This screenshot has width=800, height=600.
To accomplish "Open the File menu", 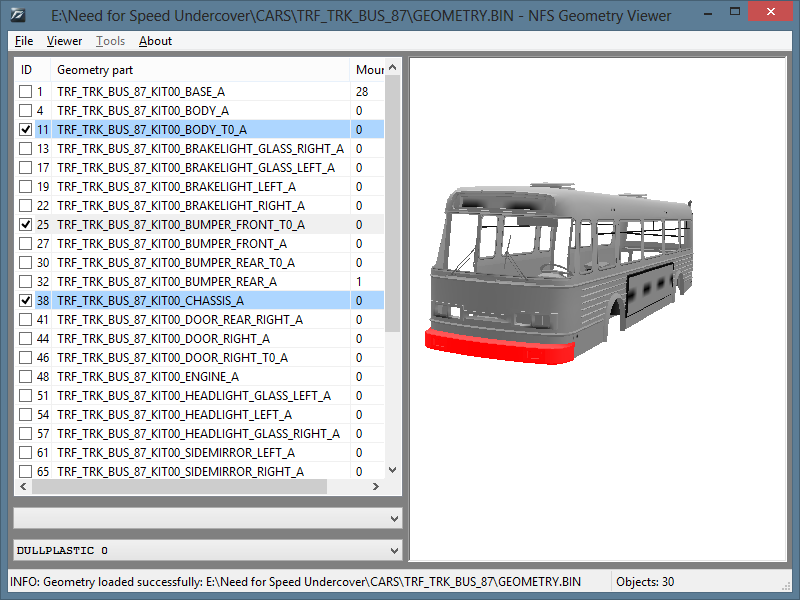I will click(24, 41).
